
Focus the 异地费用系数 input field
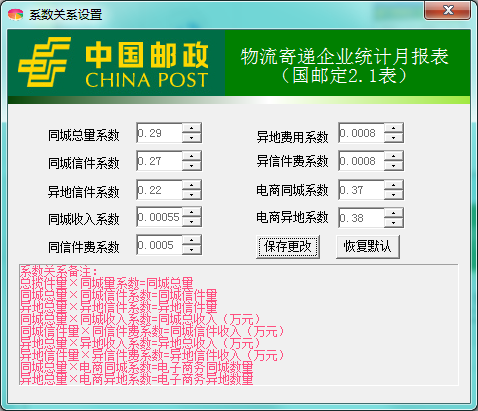(361, 133)
